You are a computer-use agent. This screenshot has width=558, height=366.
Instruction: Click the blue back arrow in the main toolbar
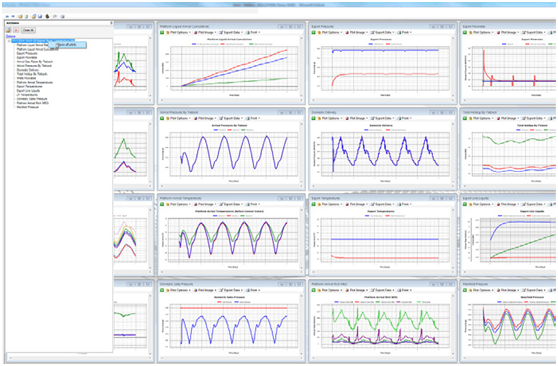tap(7, 16)
